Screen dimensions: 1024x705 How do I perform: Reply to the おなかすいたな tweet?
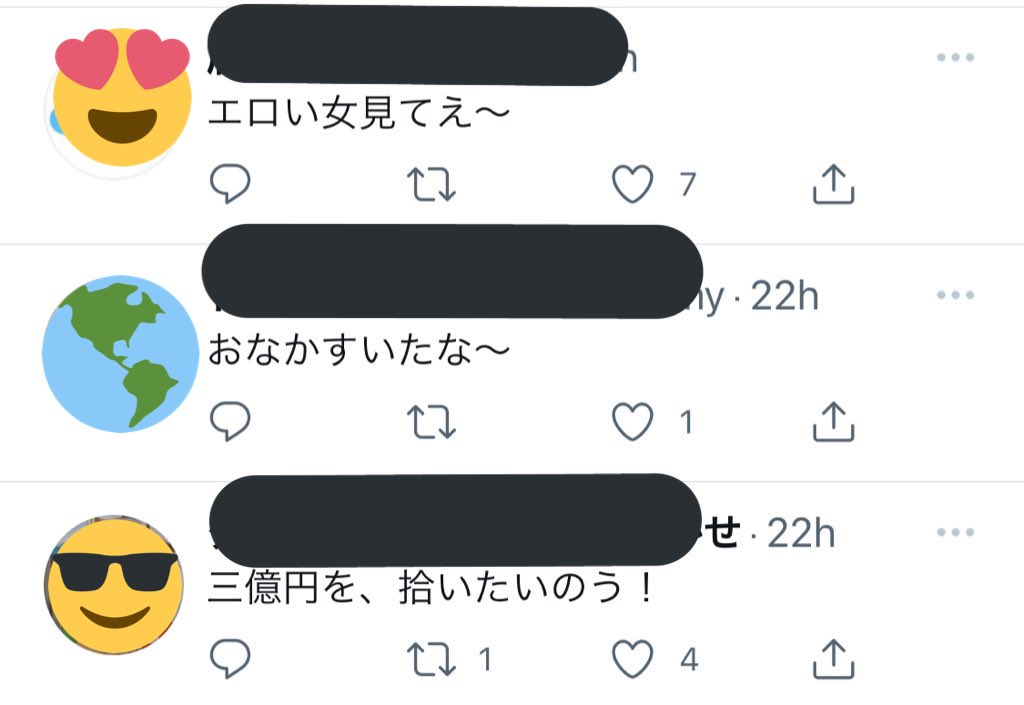pyautogui.click(x=230, y=420)
